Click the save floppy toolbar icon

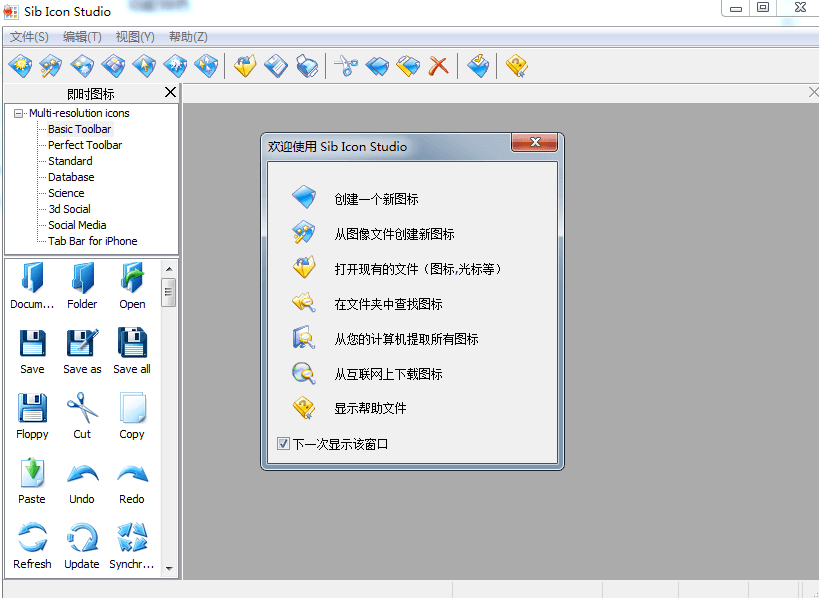(x=276, y=66)
